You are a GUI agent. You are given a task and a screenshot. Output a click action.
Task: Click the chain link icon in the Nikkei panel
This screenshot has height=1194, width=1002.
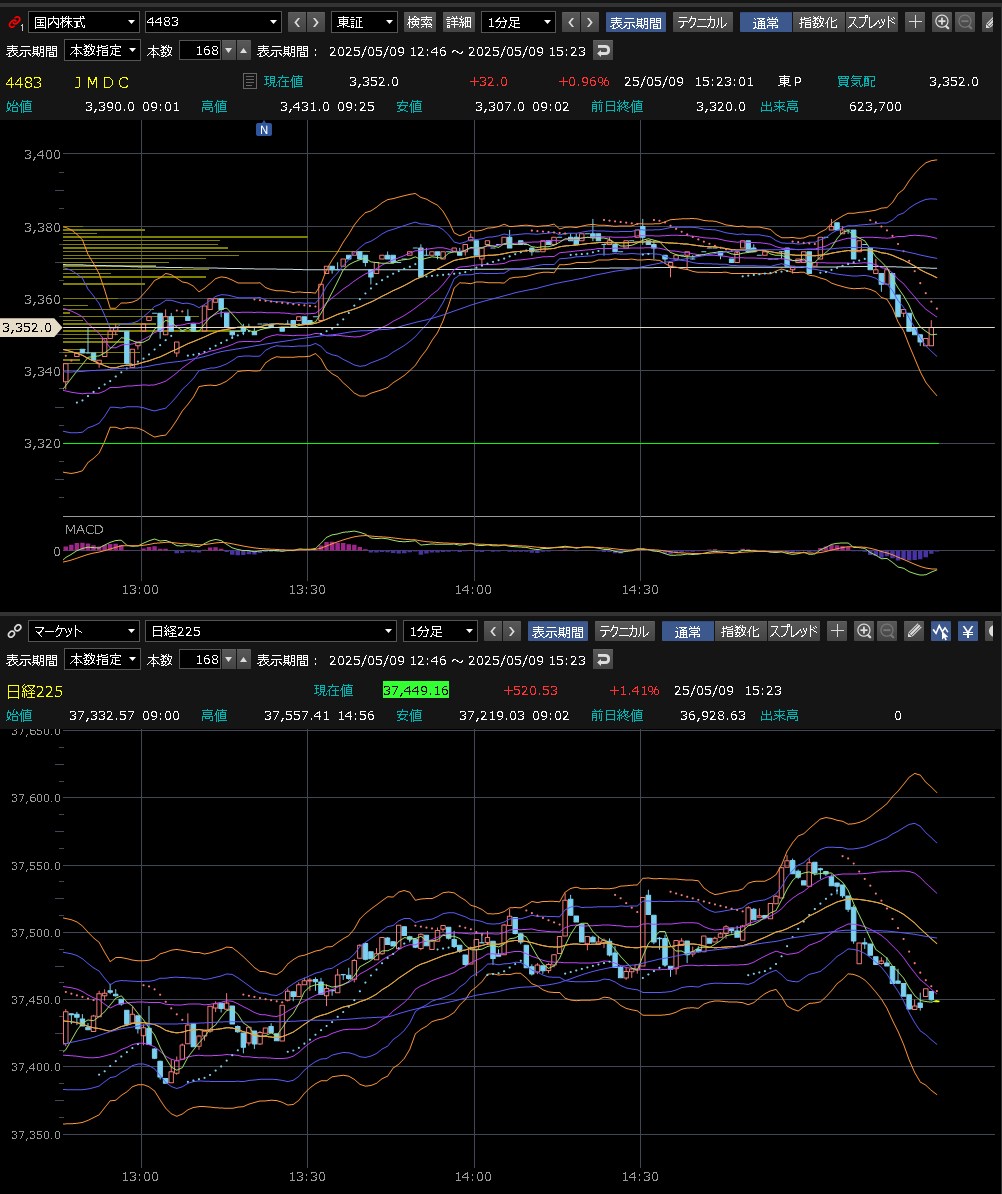click(x=14, y=631)
